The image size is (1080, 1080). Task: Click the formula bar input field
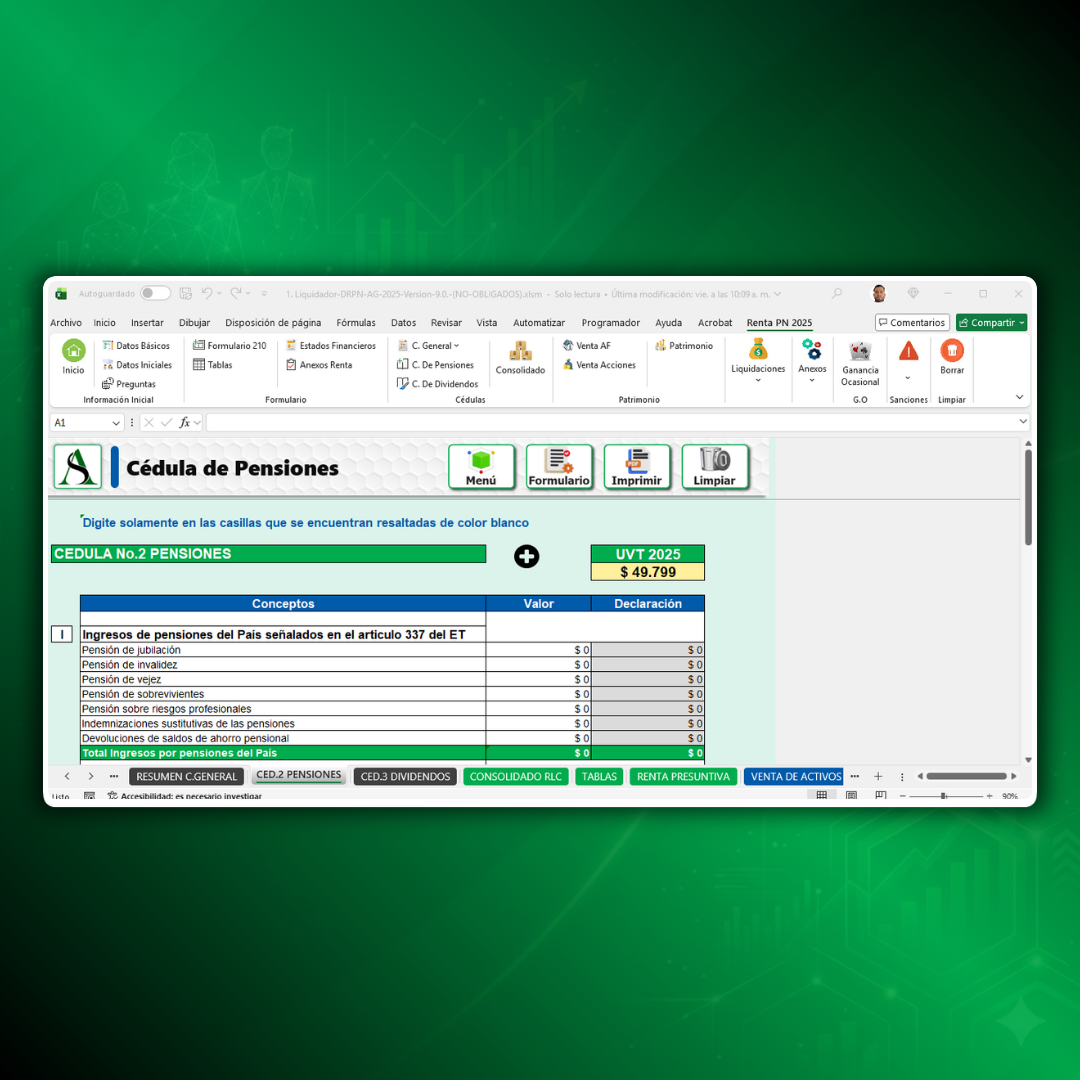point(610,423)
